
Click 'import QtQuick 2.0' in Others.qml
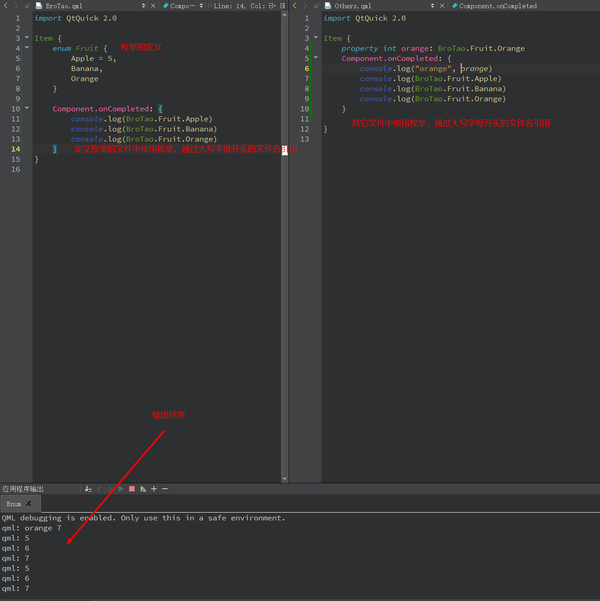pyautogui.click(x=365, y=18)
